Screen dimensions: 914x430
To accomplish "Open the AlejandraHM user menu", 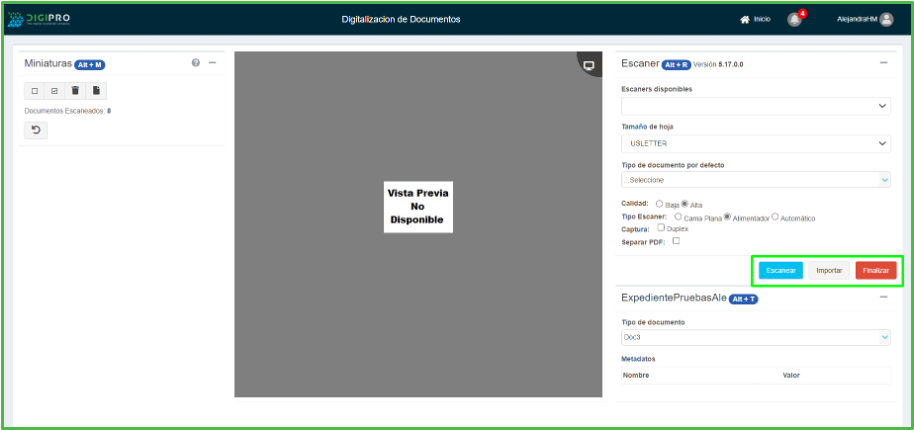I will [x=864, y=19].
